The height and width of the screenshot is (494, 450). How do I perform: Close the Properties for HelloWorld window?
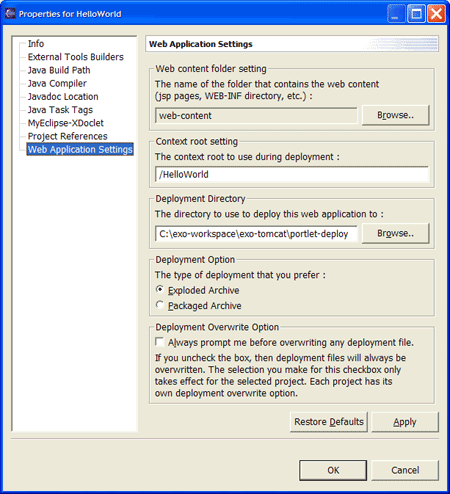point(436,14)
